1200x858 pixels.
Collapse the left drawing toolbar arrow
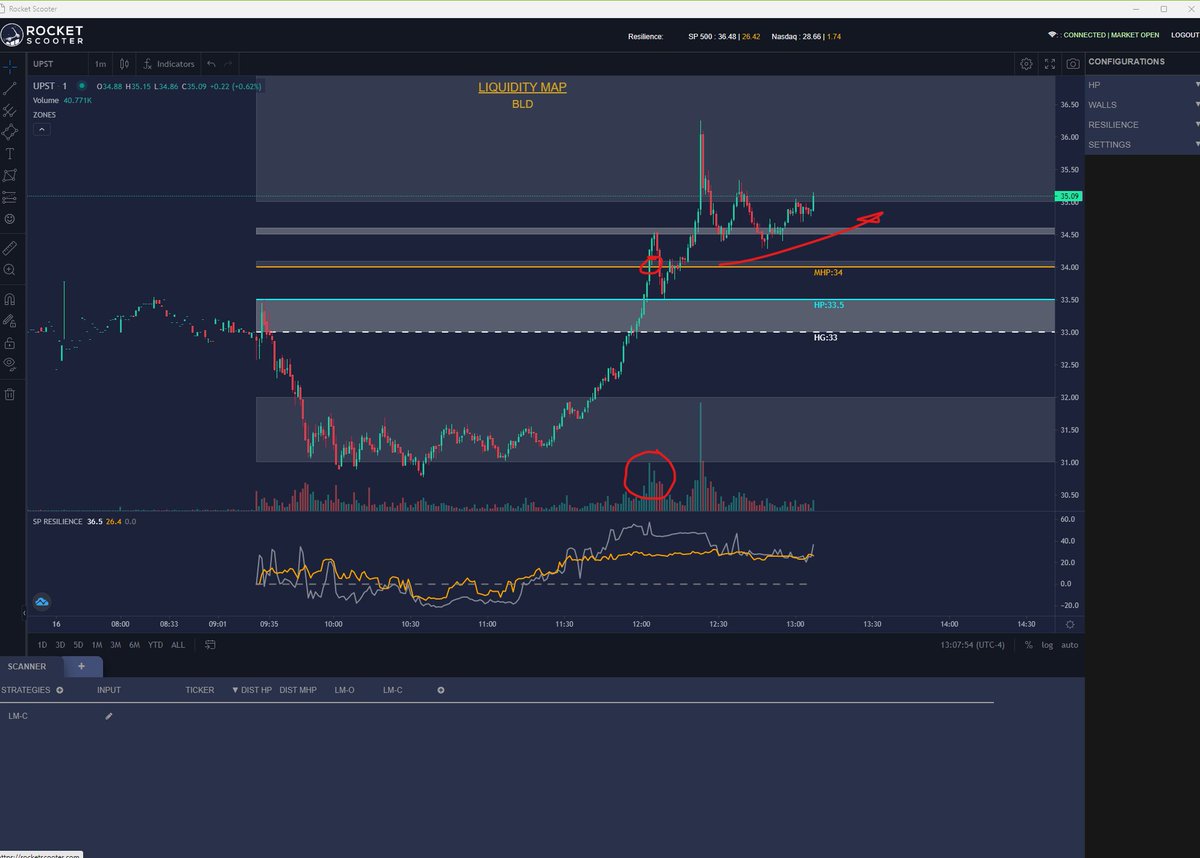point(24,613)
